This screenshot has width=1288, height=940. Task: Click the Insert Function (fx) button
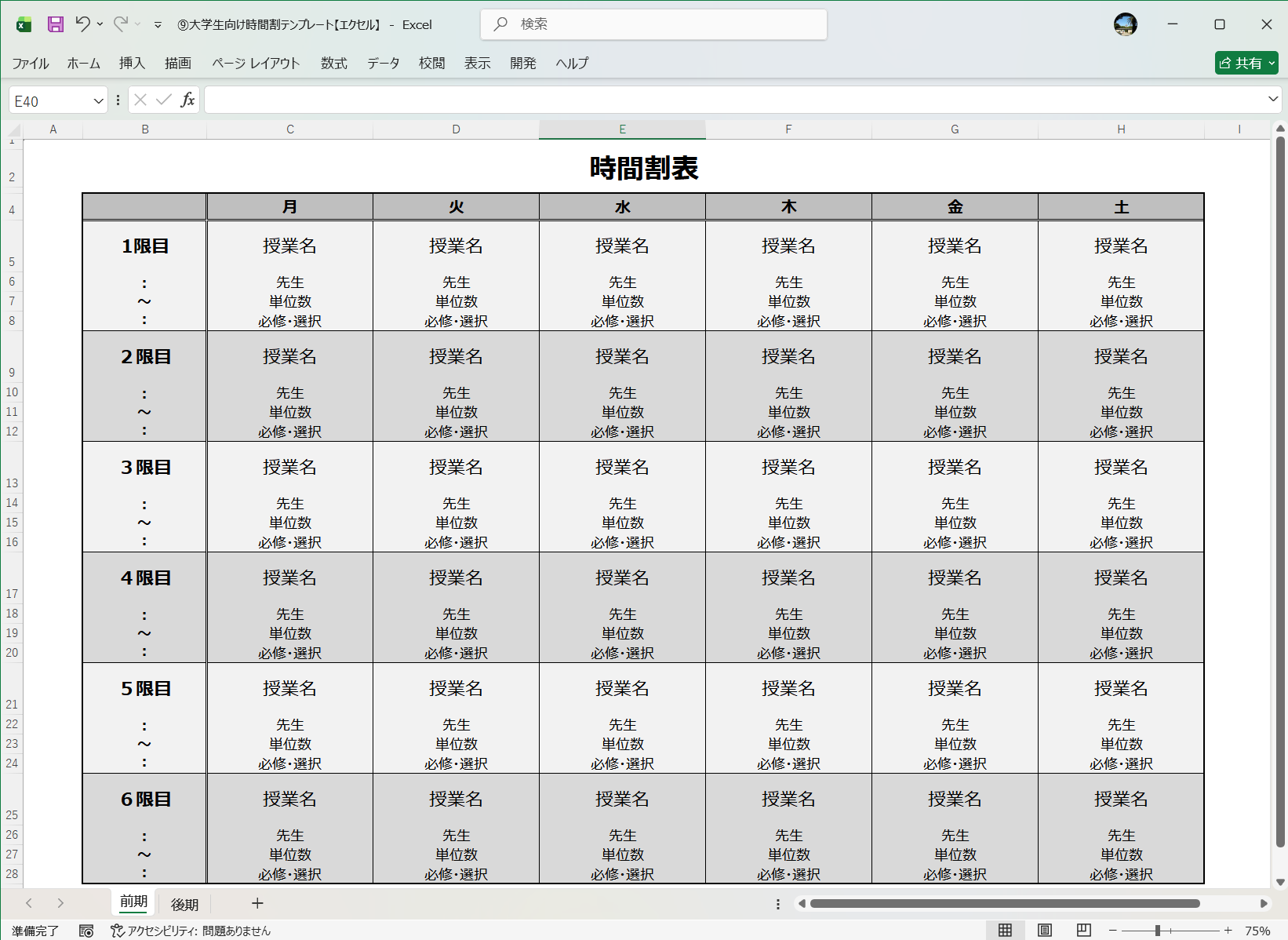coord(187,100)
